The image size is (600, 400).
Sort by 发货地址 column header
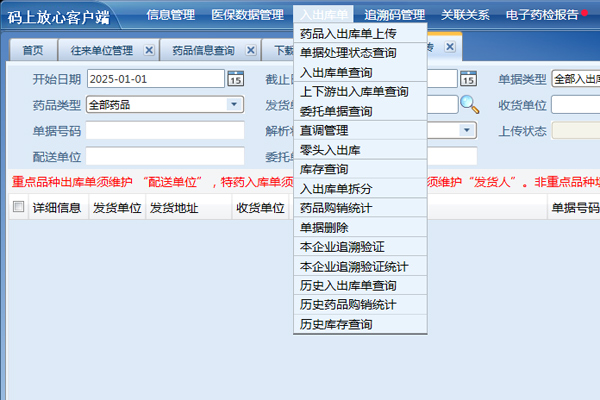[x=174, y=208]
